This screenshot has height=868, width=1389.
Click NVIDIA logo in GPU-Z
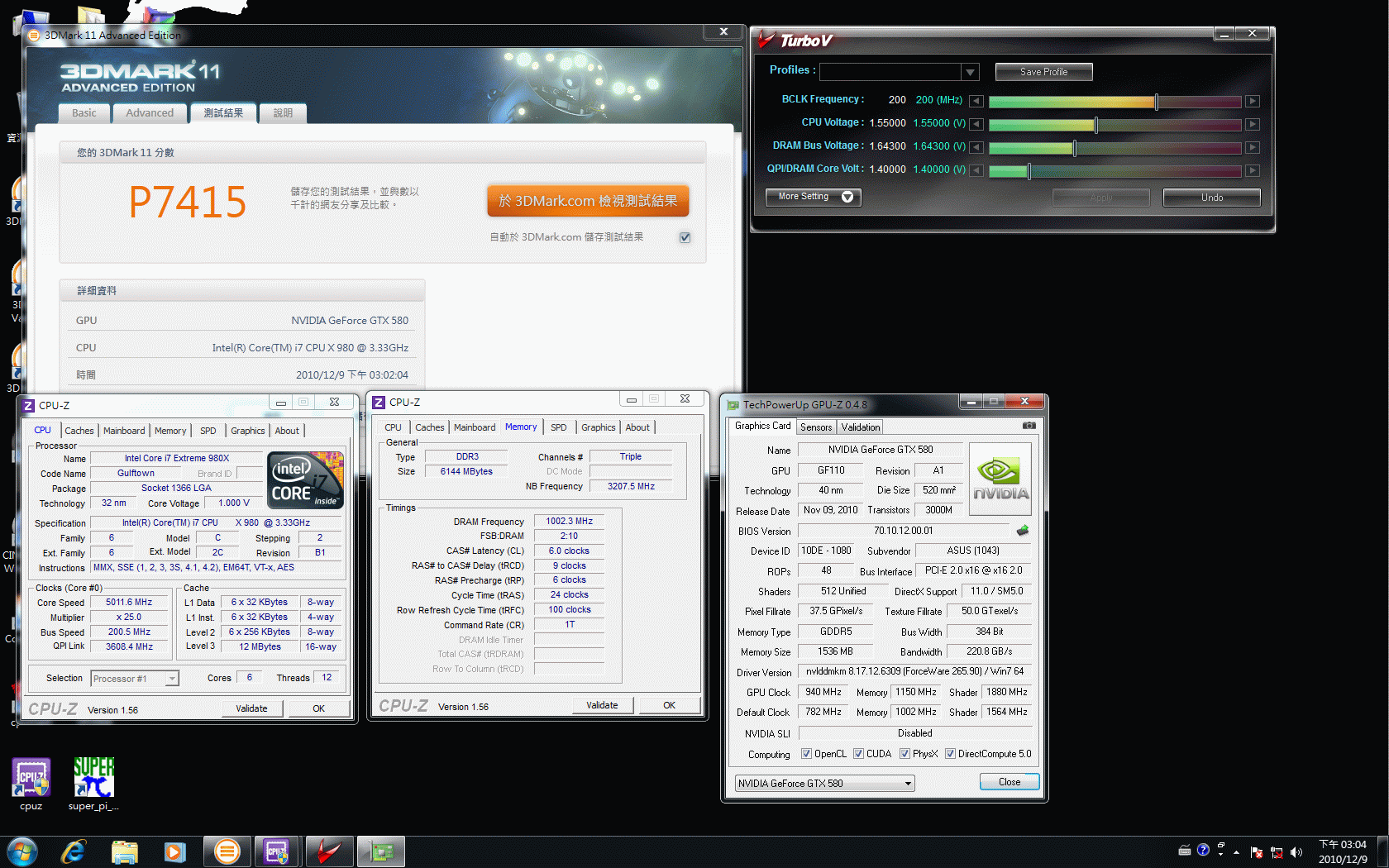pos(1000,479)
